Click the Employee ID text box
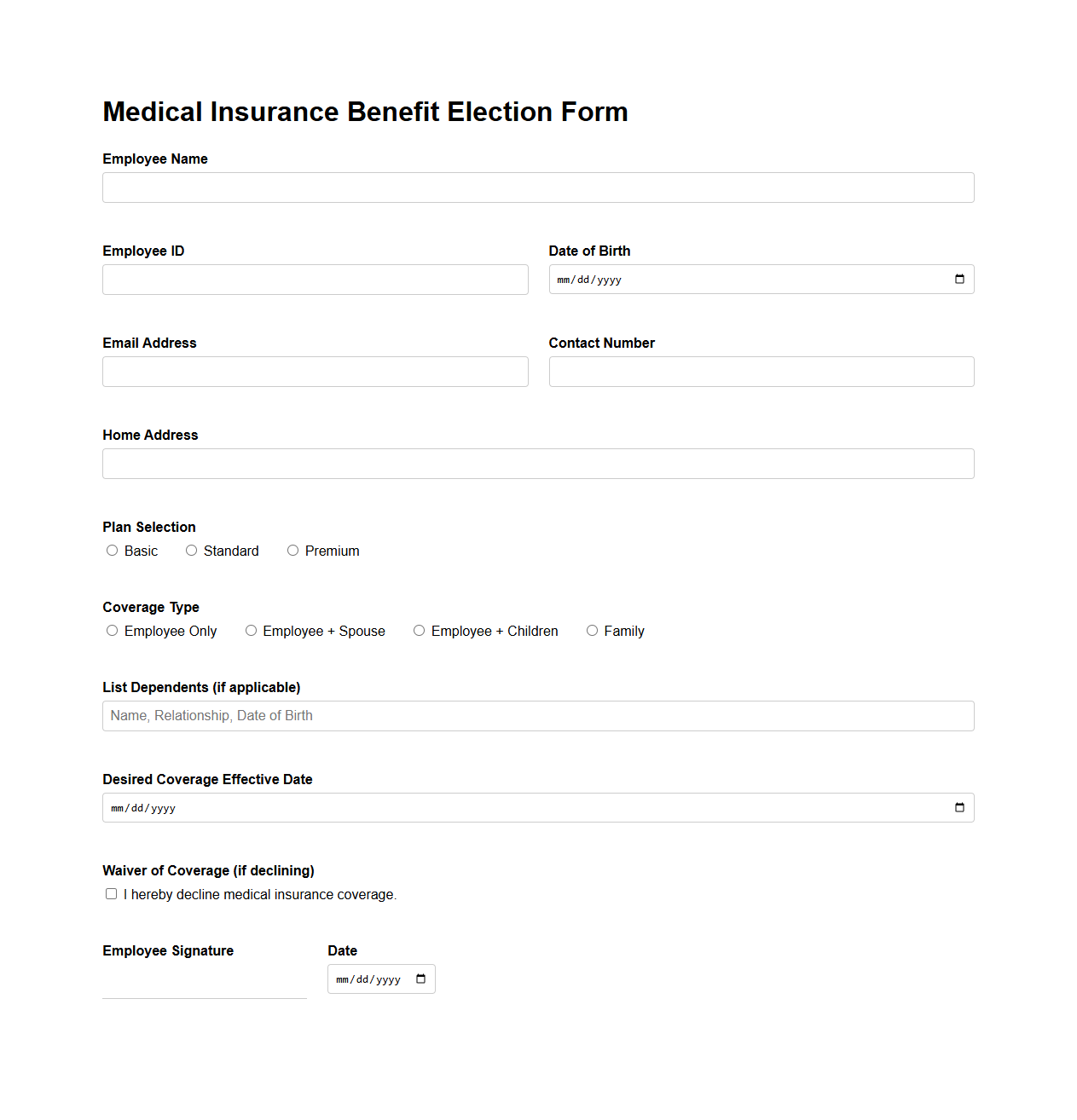The image size is (1077, 1120). pos(315,279)
